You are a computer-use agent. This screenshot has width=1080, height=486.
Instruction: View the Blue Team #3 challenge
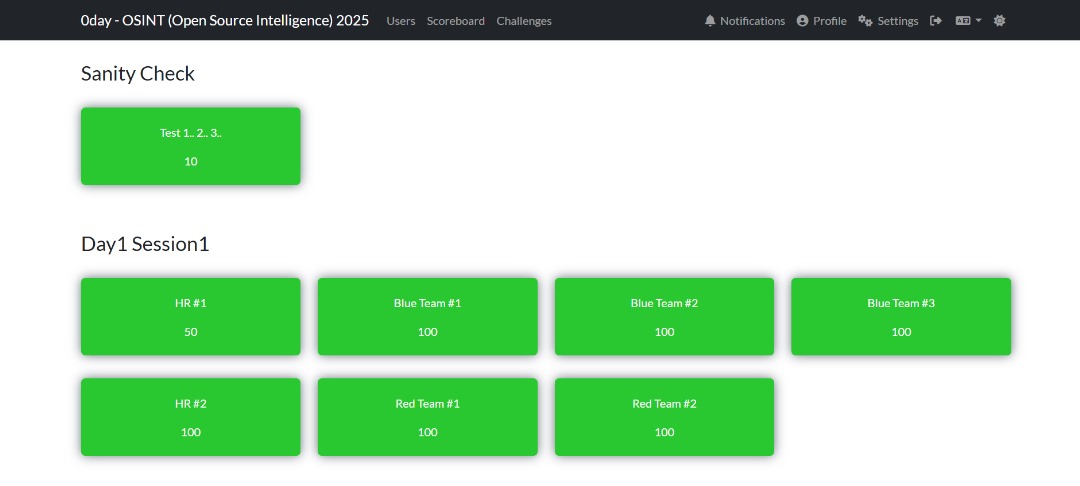(x=900, y=316)
